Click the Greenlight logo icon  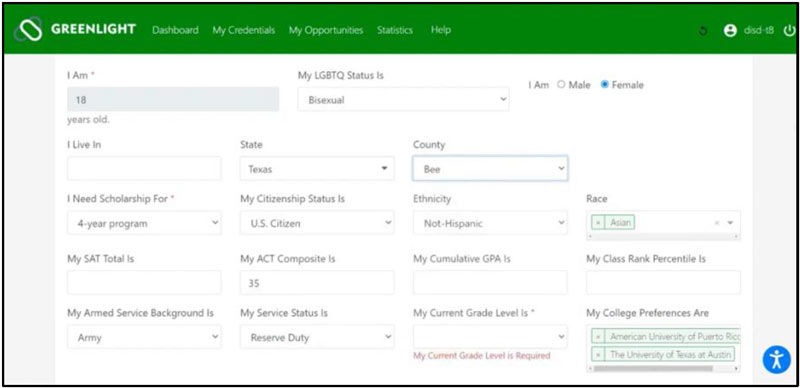(29, 30)
